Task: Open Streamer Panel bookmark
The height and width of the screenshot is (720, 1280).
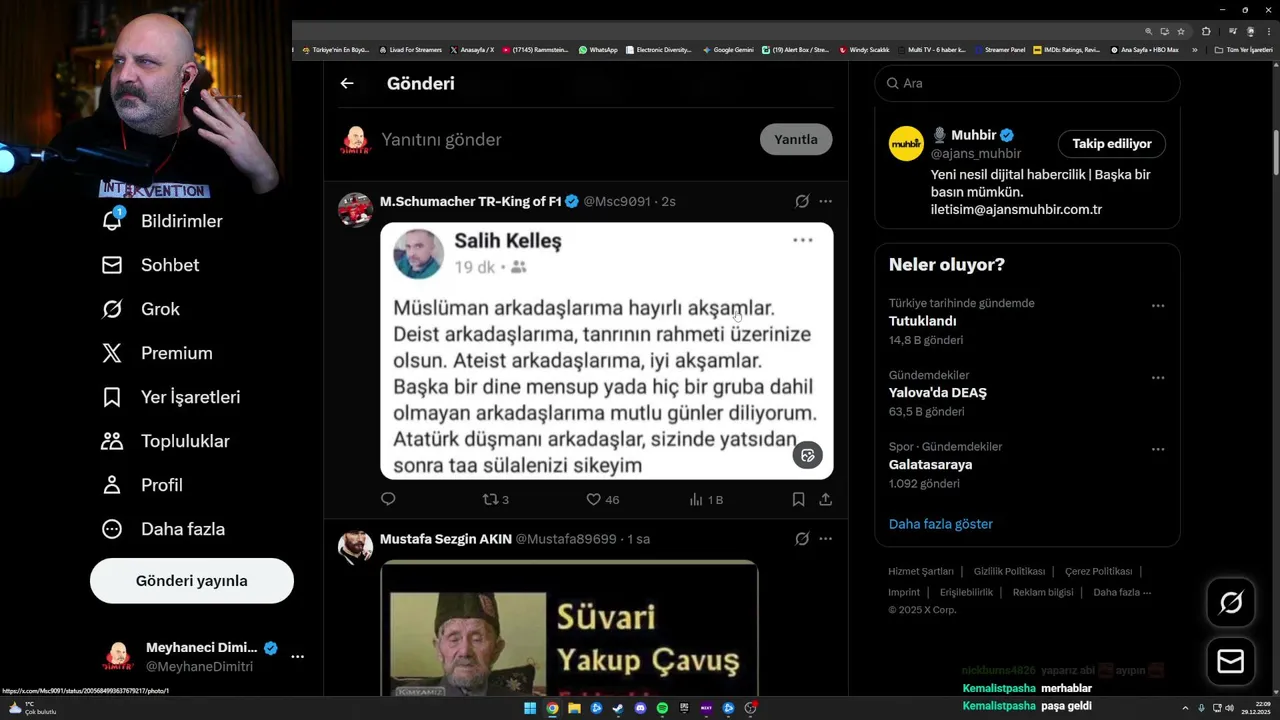Action: (999, 49)
